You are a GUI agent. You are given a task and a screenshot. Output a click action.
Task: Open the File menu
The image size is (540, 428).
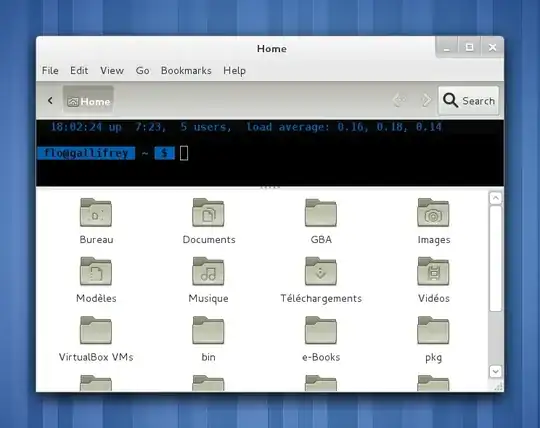(x=50, y=71)
